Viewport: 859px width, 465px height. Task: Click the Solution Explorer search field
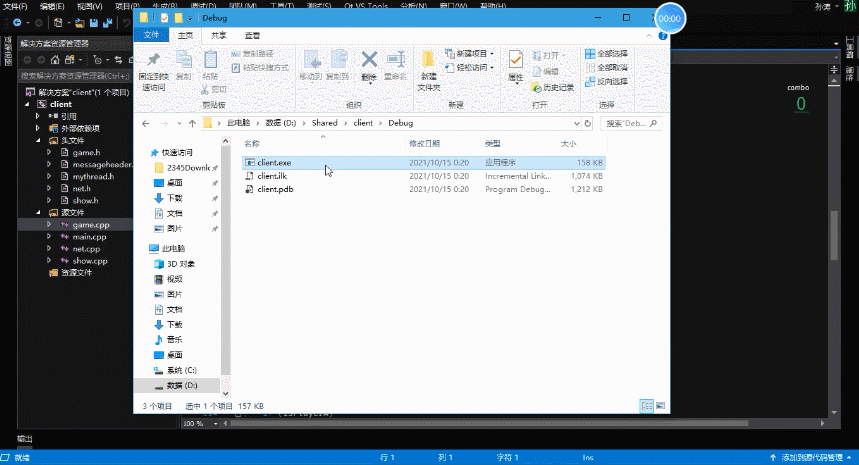click(x=75, y=76)
